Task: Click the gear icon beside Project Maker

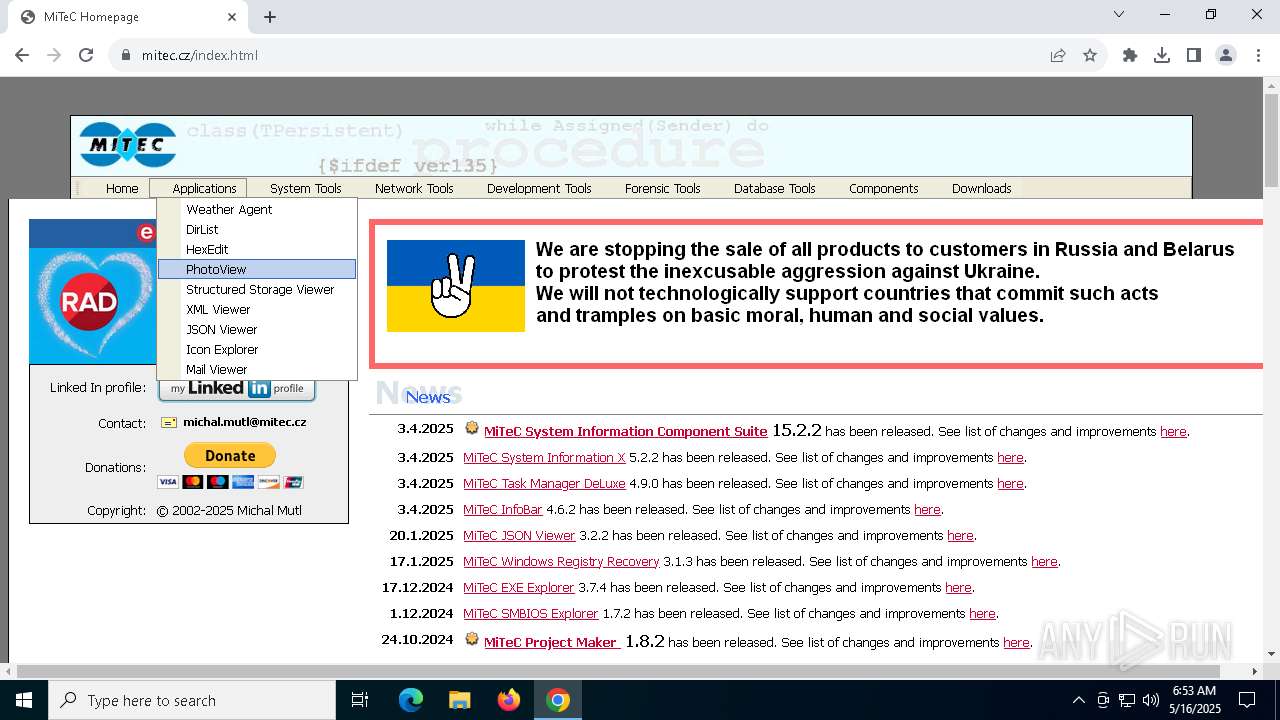Action: [472, 640]
